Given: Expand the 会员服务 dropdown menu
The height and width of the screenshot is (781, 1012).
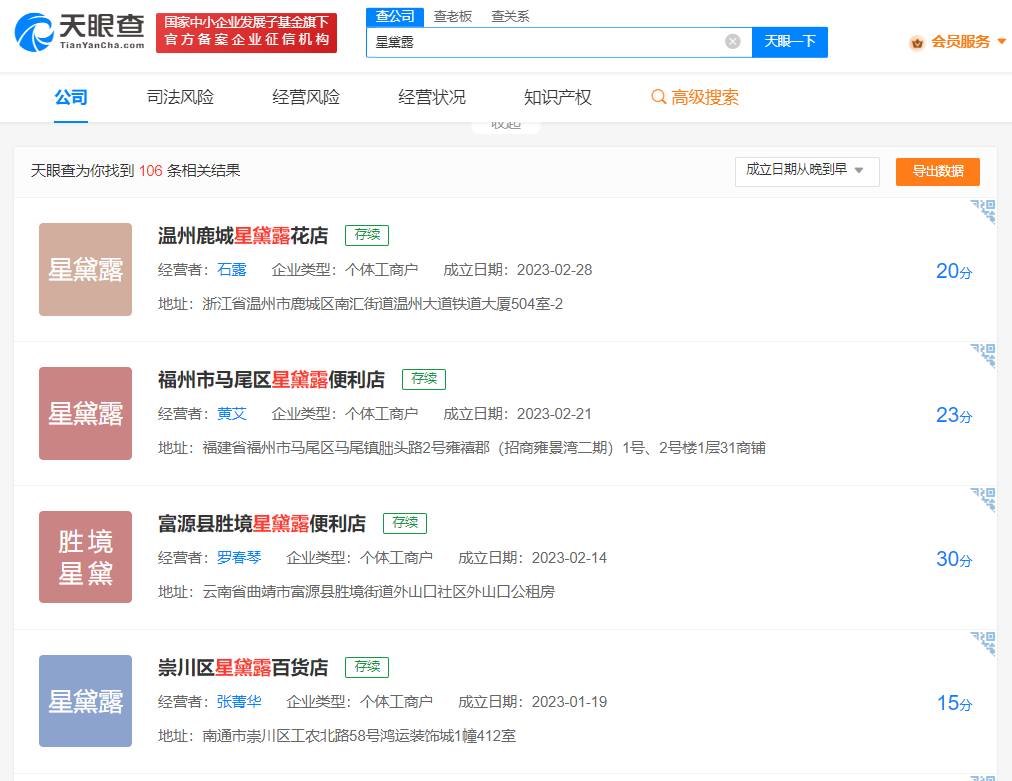Looking at the screenshot, I should [x=1001, y=42].
